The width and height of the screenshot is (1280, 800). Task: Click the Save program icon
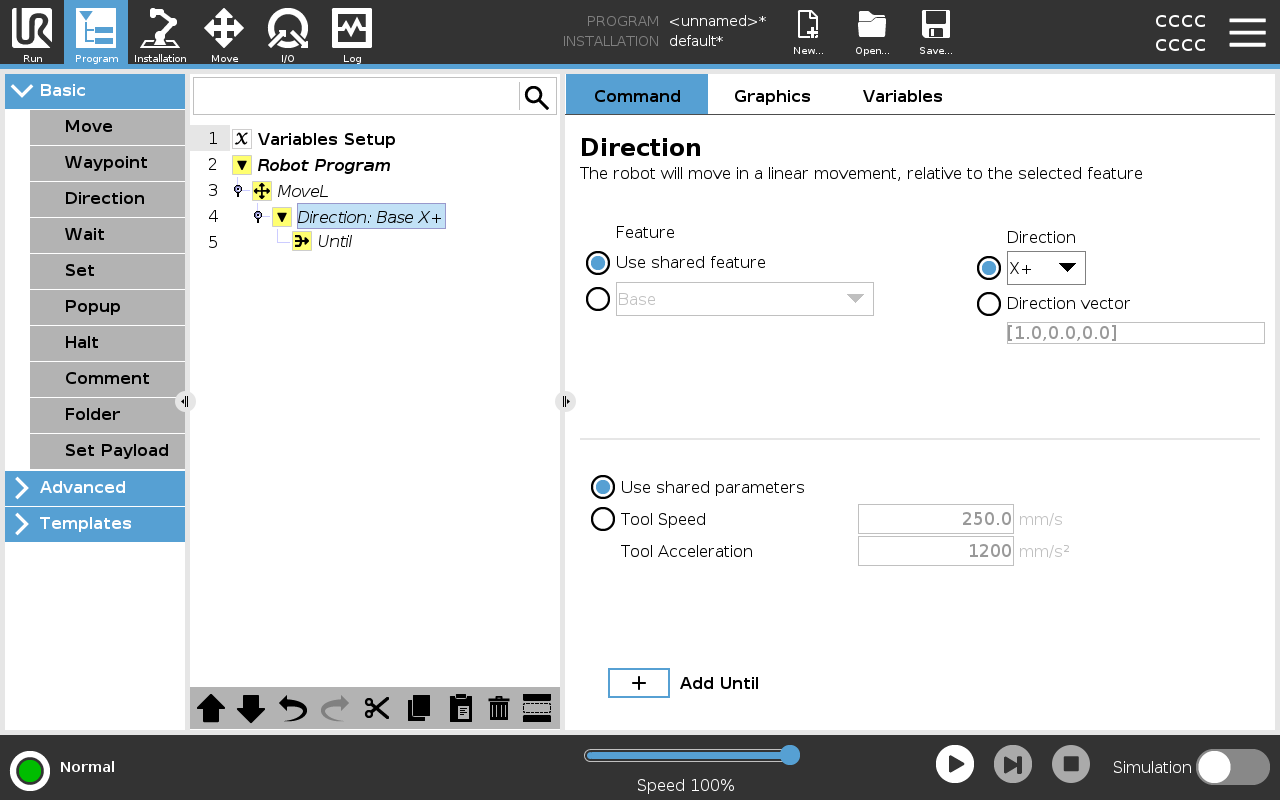[x=935, y=33]
